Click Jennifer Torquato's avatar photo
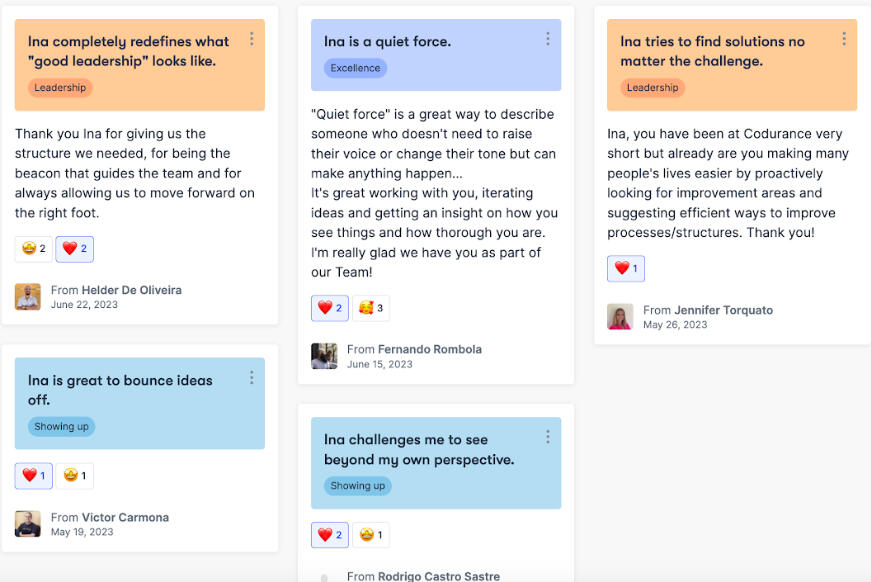The height and width of the screenshot is (582, 871). pyautogui.click(x=620, y=317)
